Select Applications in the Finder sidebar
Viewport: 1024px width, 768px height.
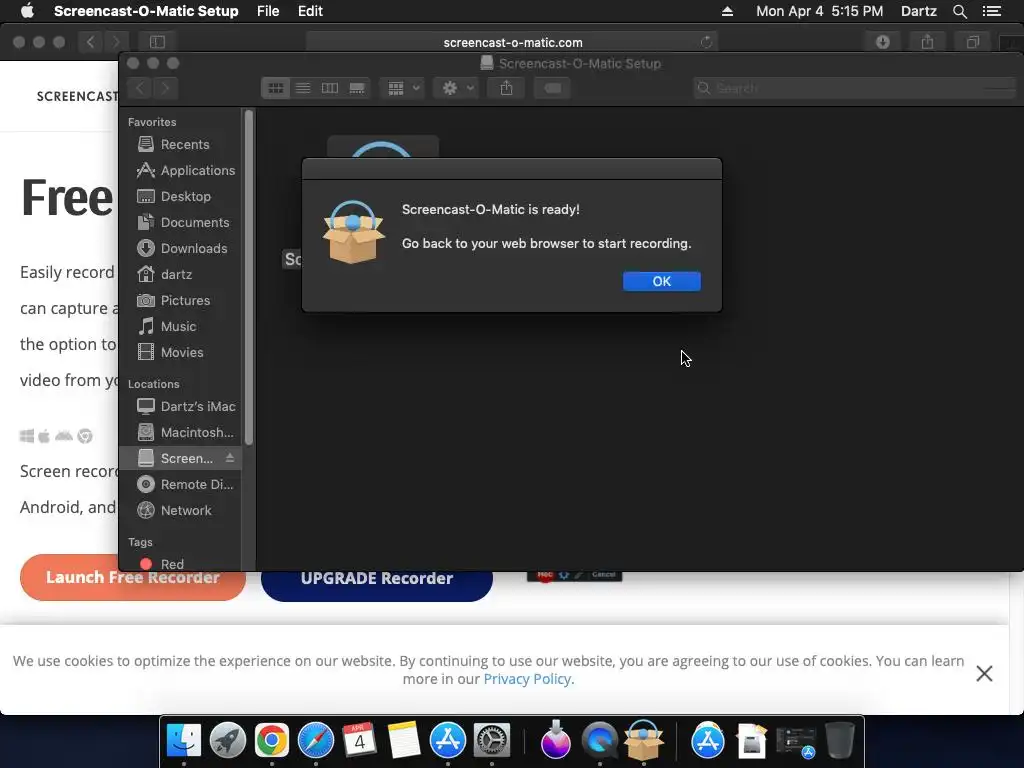[x=180, y=170]
